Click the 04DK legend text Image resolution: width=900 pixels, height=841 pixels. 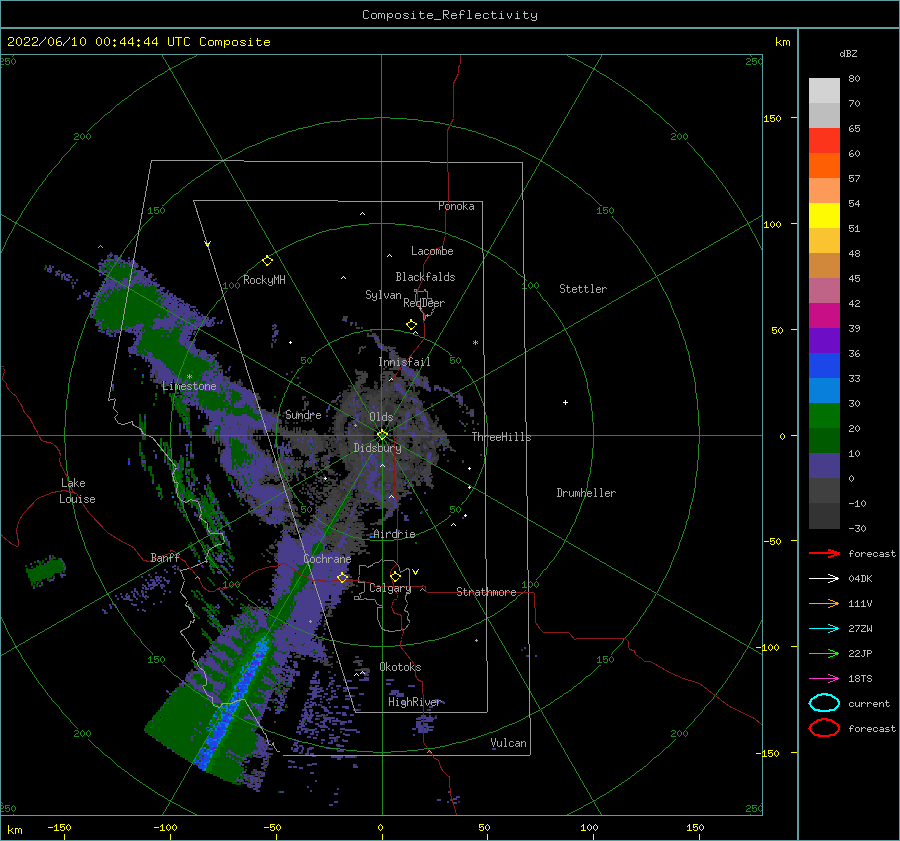tap(860, 579)
